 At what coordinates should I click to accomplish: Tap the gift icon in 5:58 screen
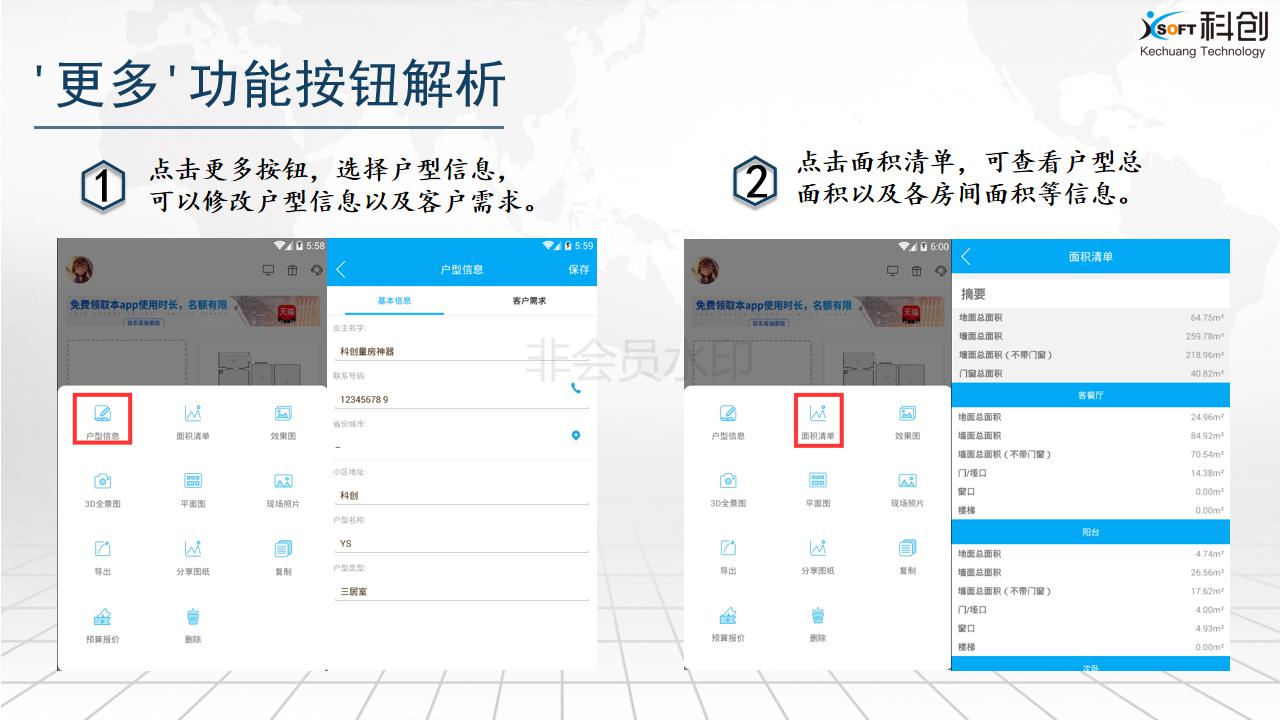[292, 270]
